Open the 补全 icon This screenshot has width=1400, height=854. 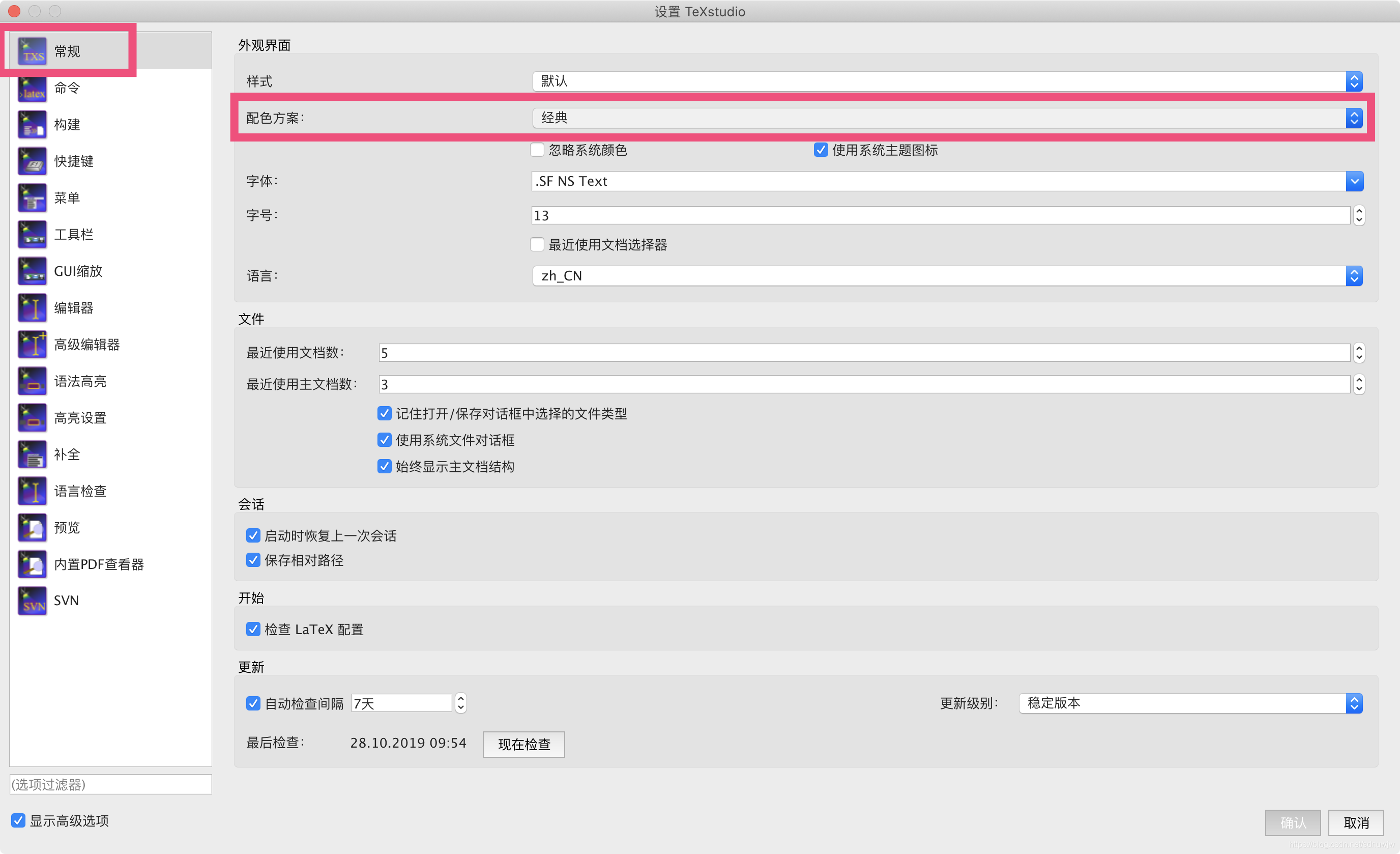tap(33, 454)
